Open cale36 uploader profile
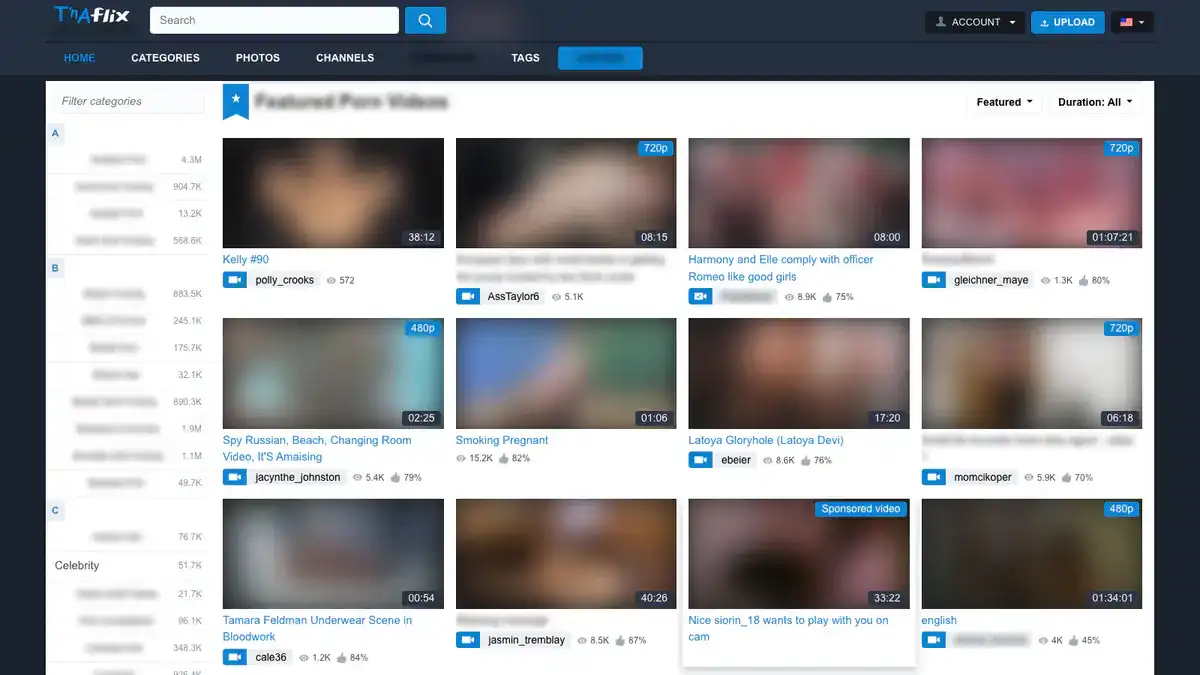The width and height of the screenshot is (1200, 675). 271,657
